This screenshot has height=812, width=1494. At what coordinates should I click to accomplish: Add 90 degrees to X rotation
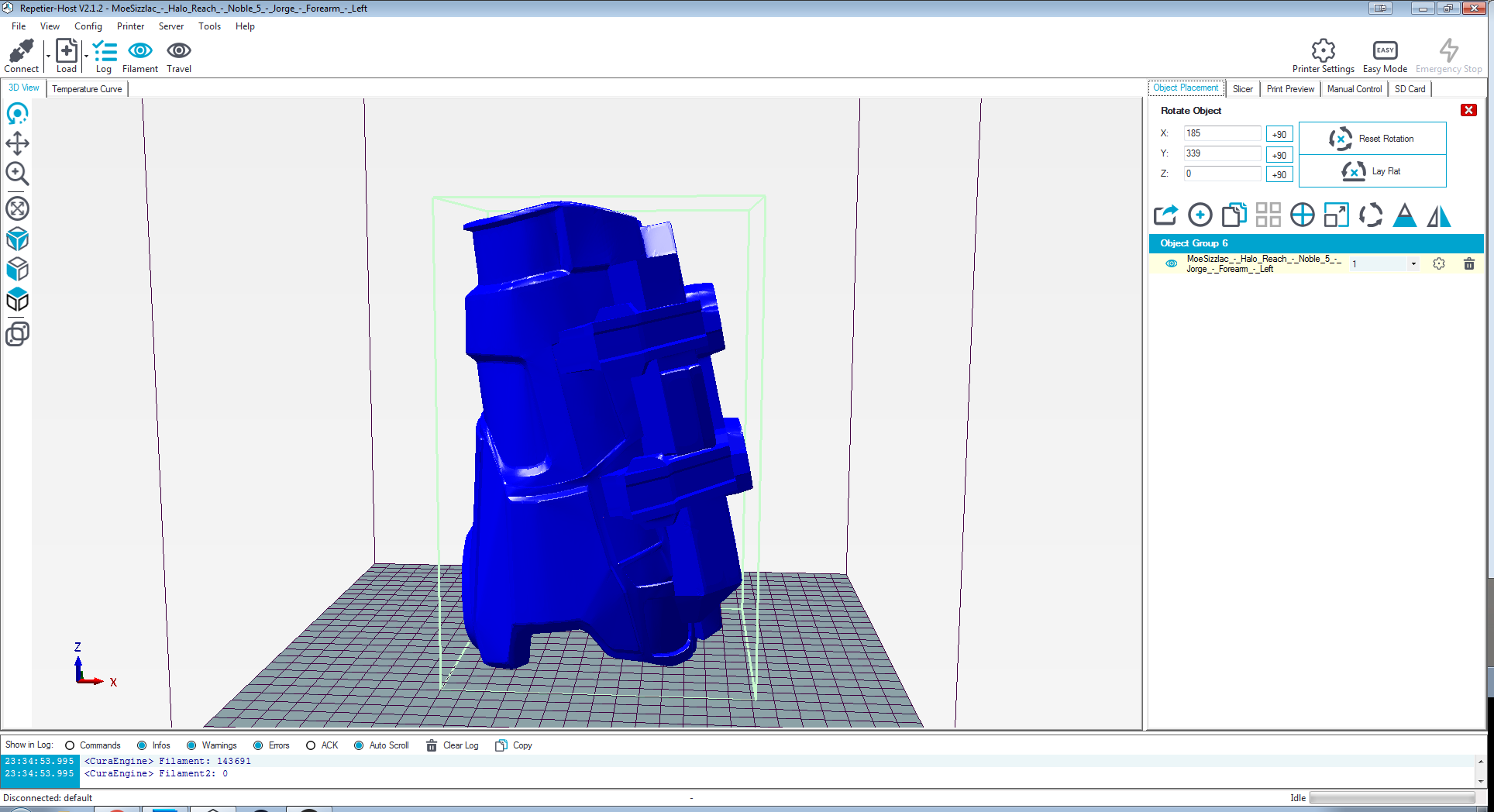[x=1279, y=134]
